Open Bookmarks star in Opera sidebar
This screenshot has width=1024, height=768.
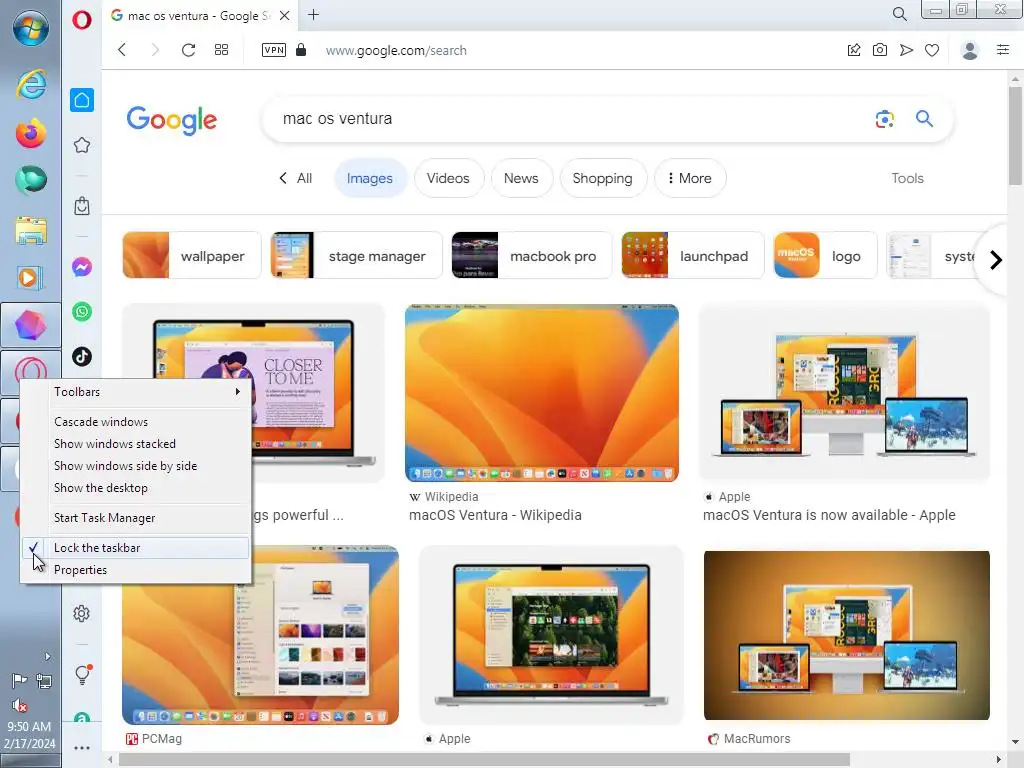point(82,145)
